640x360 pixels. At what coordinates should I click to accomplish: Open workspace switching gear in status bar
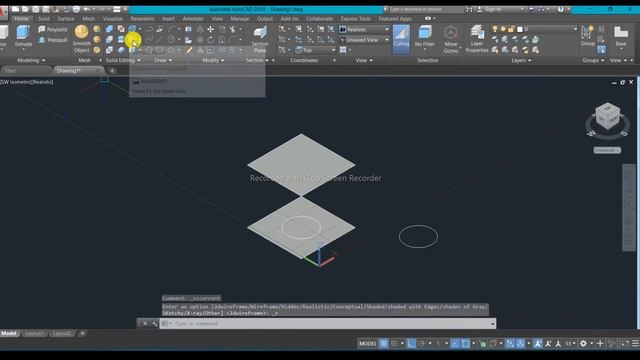[584, 344]
